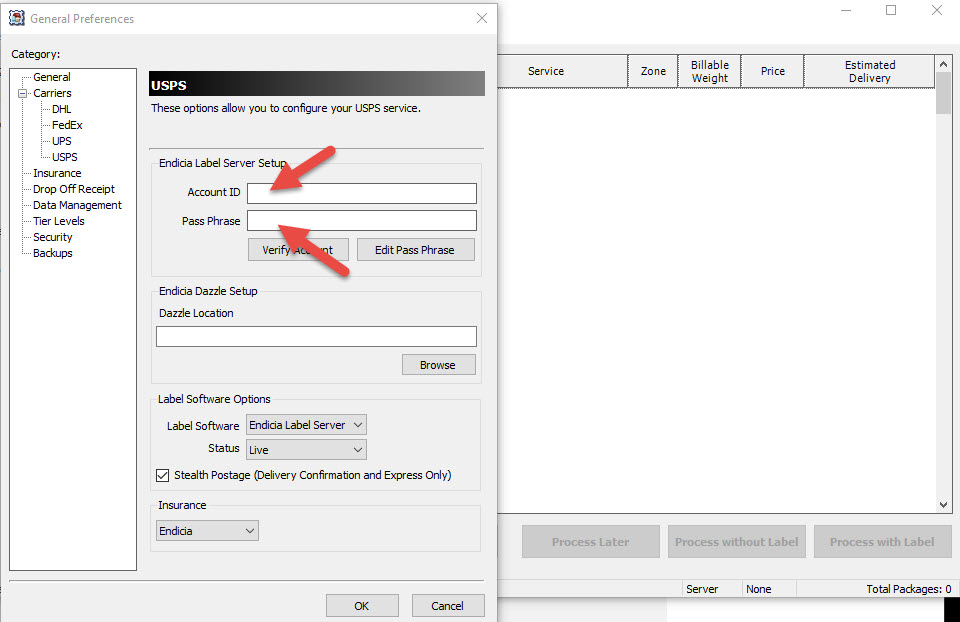Confirm preferences with the OK button
Screen dimensions: 960x622
362,605
